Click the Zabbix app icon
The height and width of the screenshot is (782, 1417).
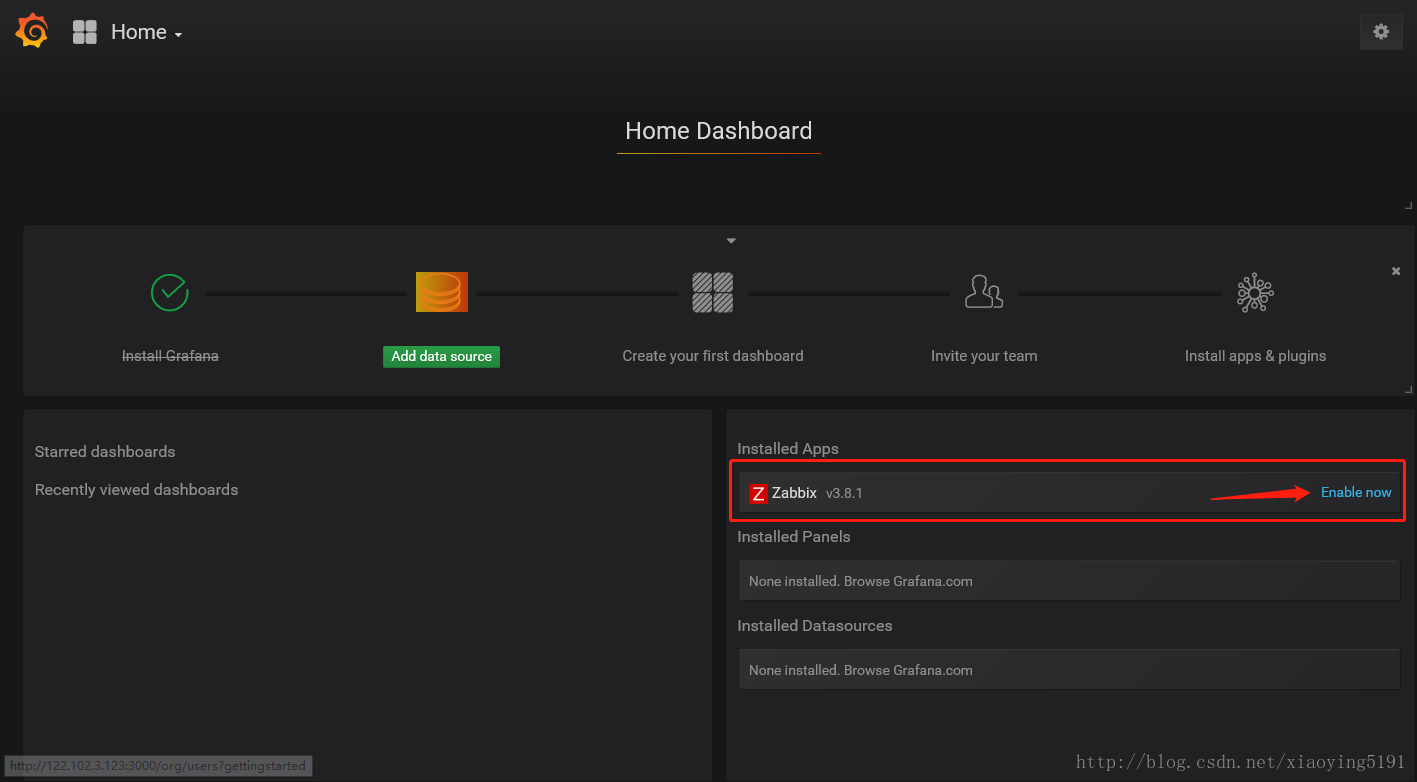[x=758, y=493]
